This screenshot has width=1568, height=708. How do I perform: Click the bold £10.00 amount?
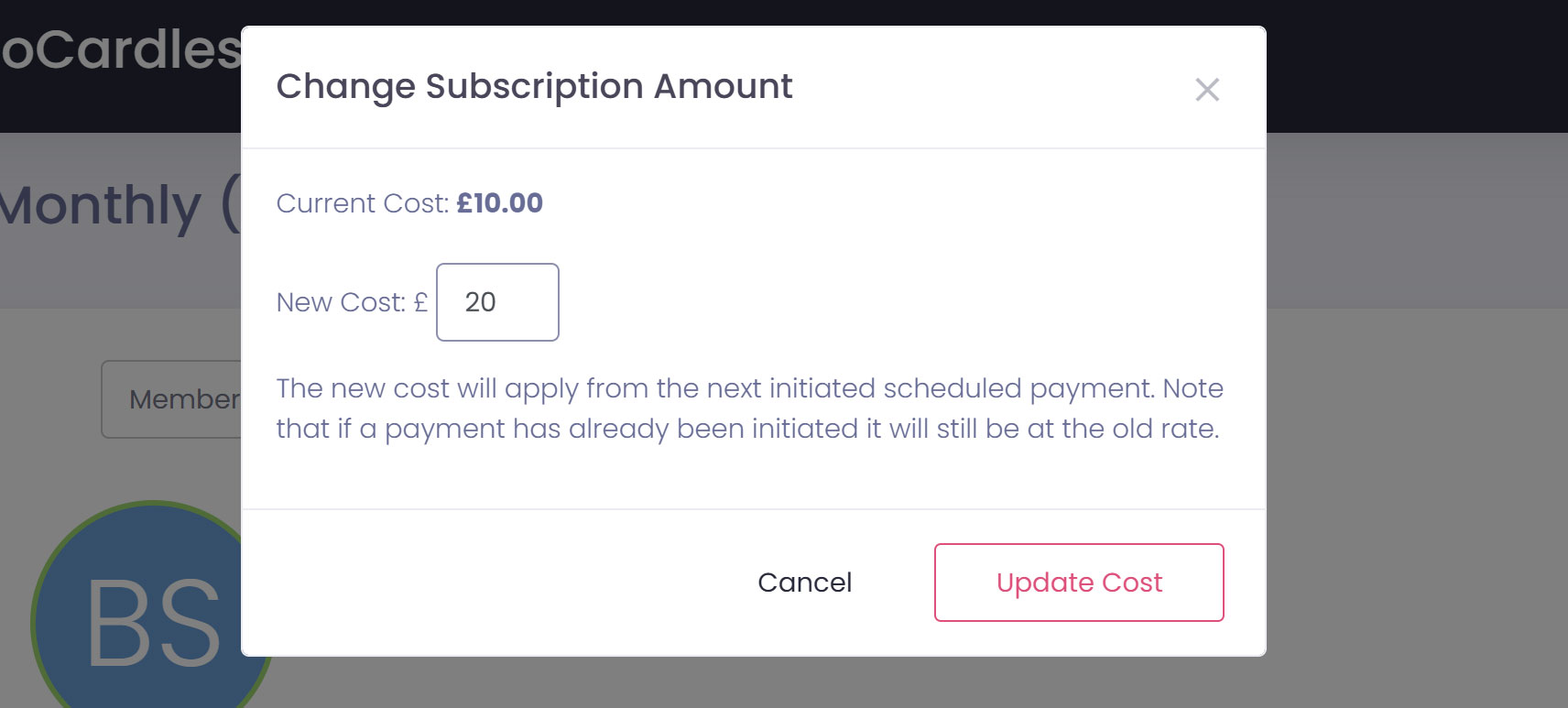(x=500, y=203)
